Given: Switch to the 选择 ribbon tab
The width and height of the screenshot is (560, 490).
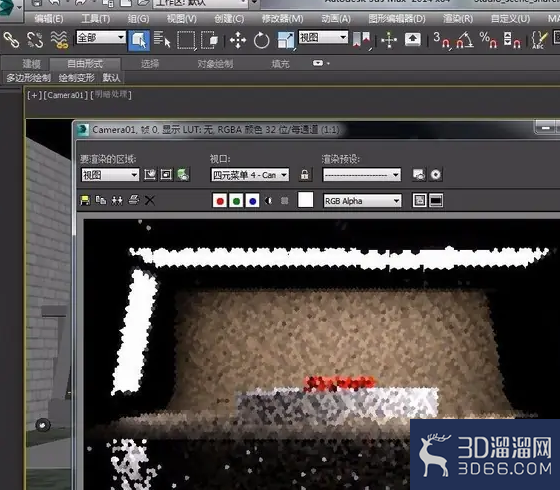Looking at the screenshot, I should pos(150,64).
